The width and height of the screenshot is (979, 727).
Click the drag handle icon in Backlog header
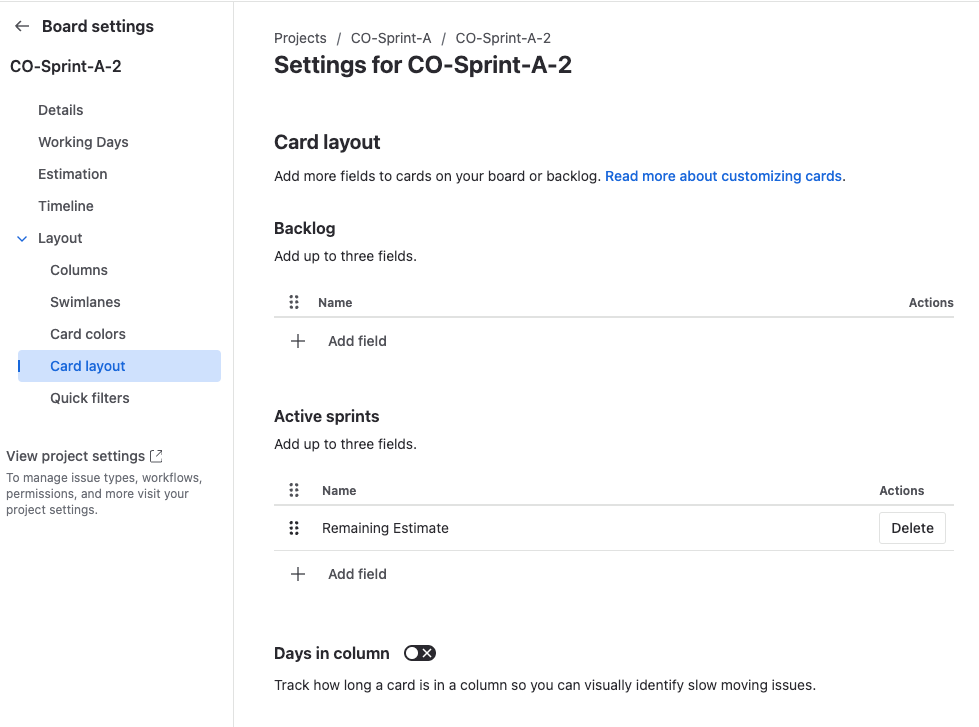tap(294, 302)
